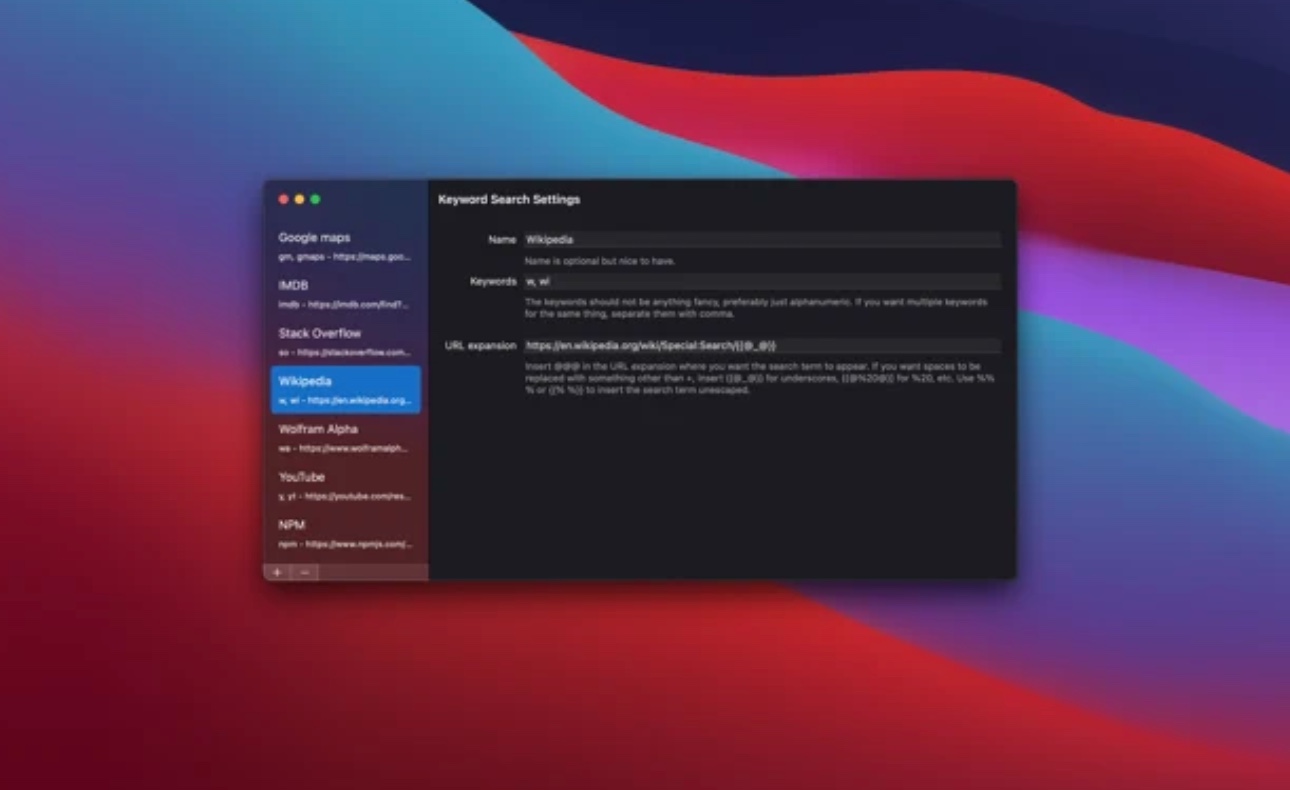This screenshot has width=1290, height=790.
Task: Select Wolfram Alpha in the list
Action: [x=345, y=438]
